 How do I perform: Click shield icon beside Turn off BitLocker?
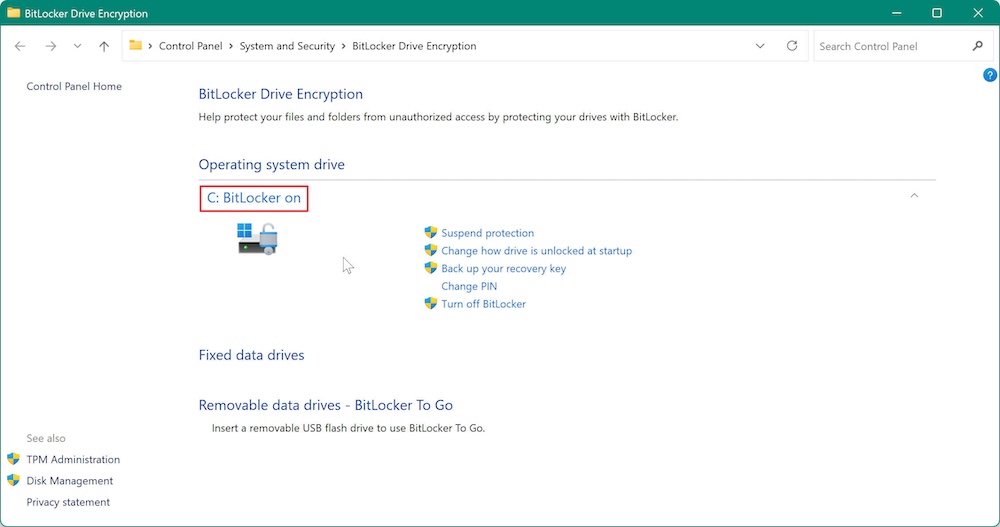point(431,303)
